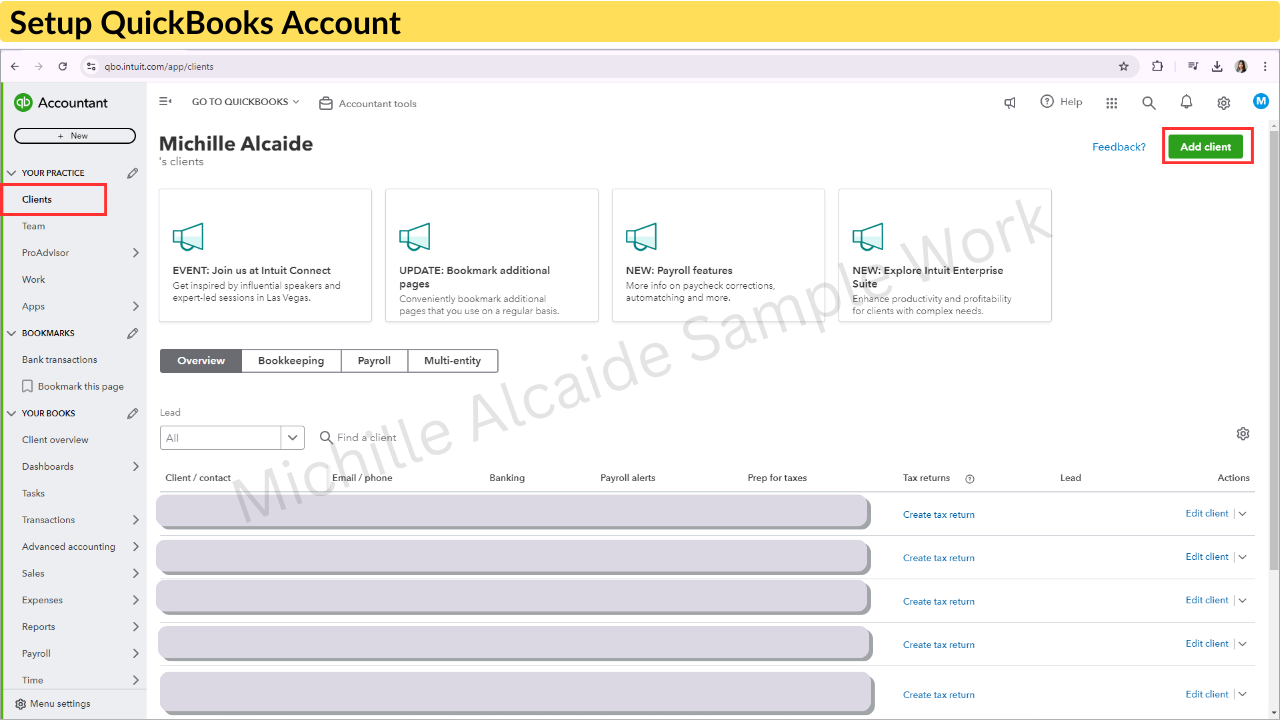Open the Bookmark additional pages update card

pos(492,255)
